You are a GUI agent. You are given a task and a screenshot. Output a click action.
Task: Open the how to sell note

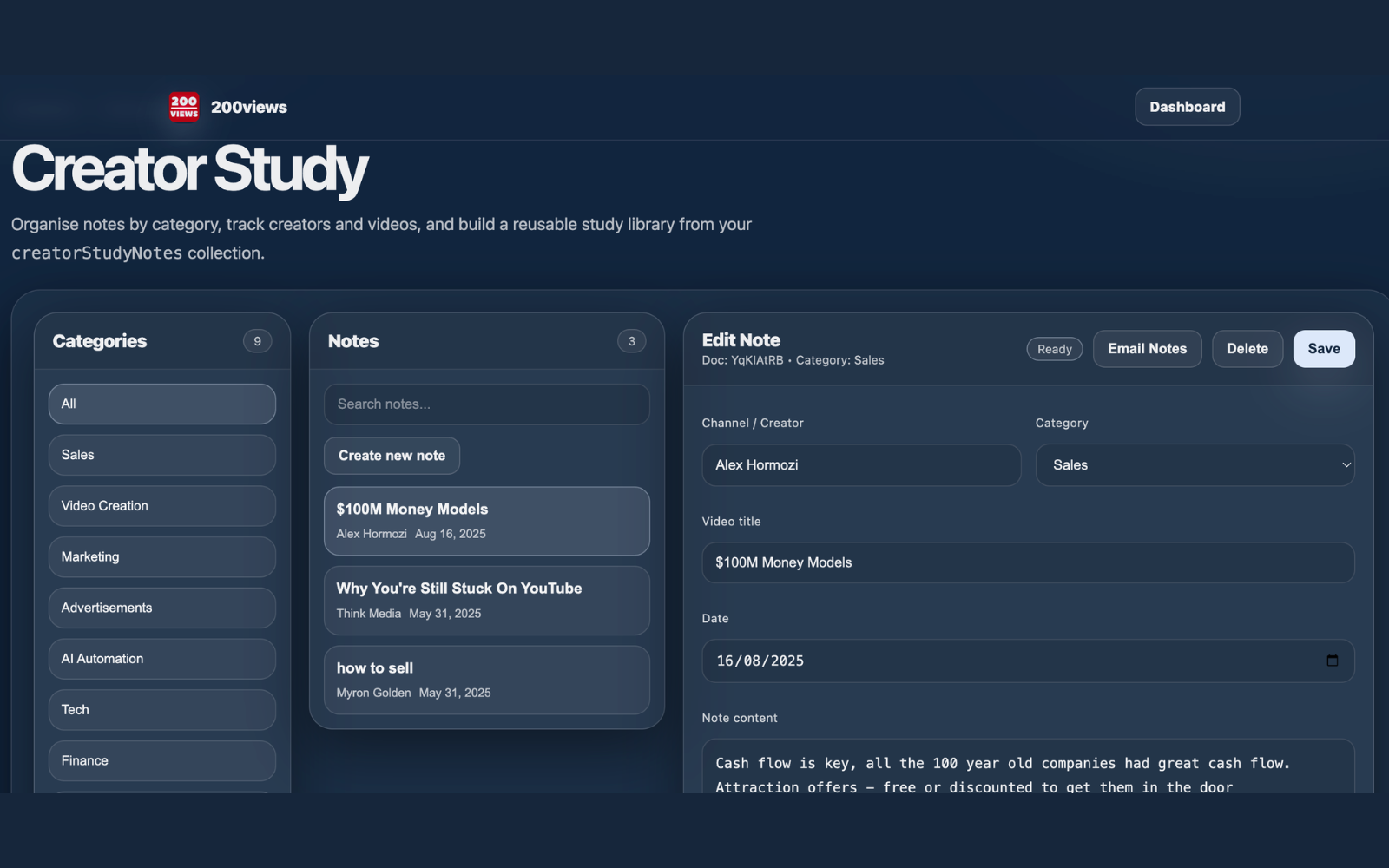point(486,680)
